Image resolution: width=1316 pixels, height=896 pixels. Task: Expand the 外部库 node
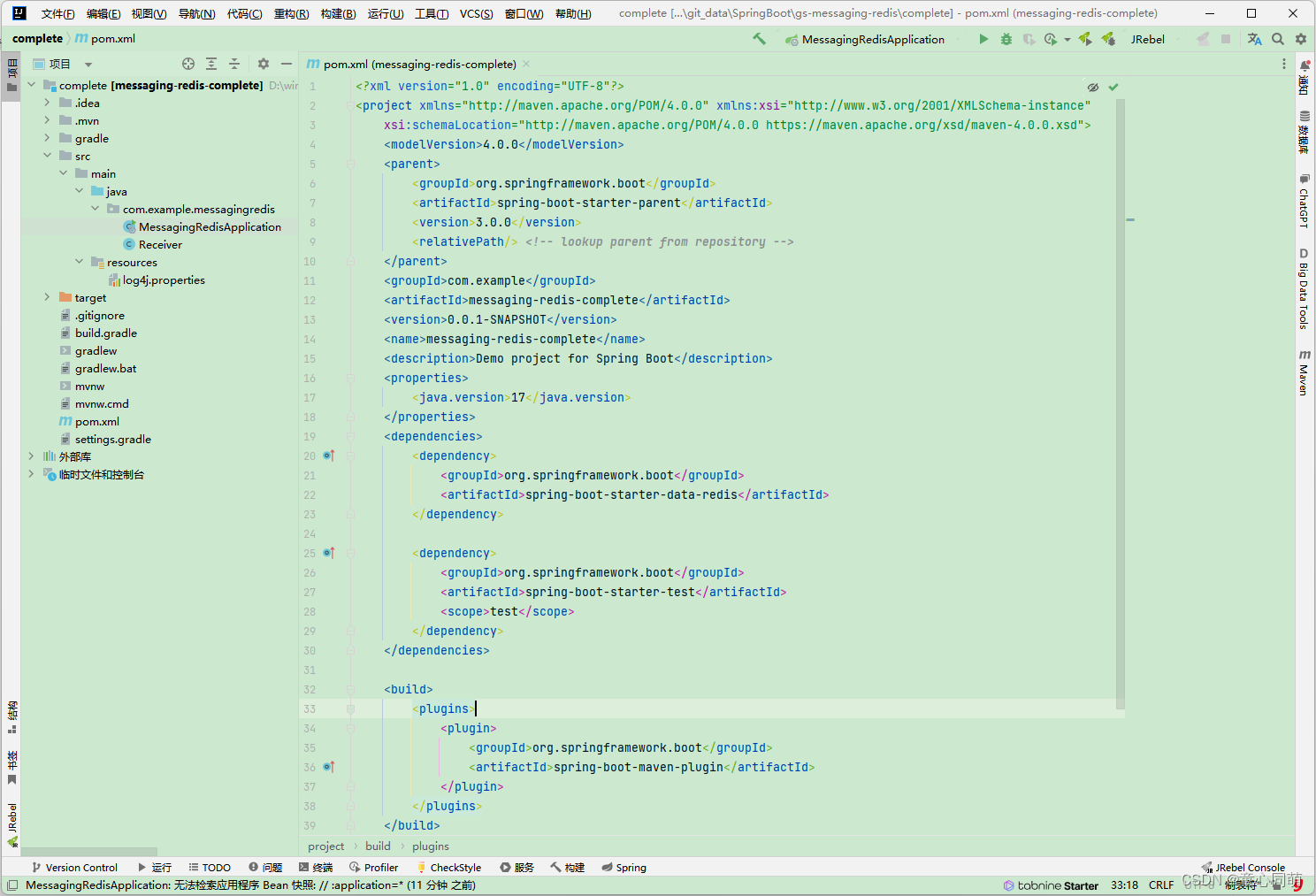(x=32, y=456)
